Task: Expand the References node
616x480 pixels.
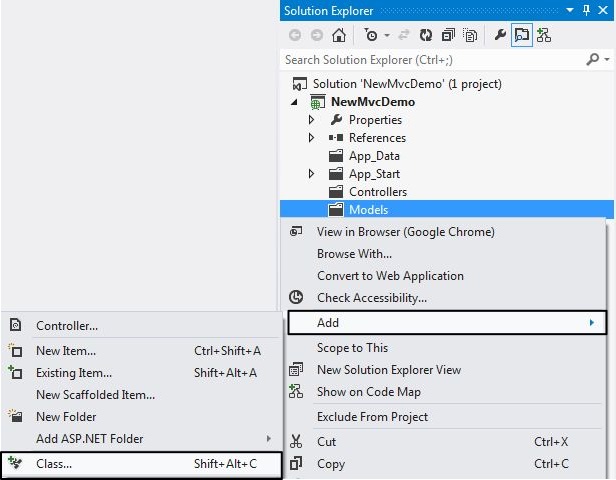Action: 312,137
